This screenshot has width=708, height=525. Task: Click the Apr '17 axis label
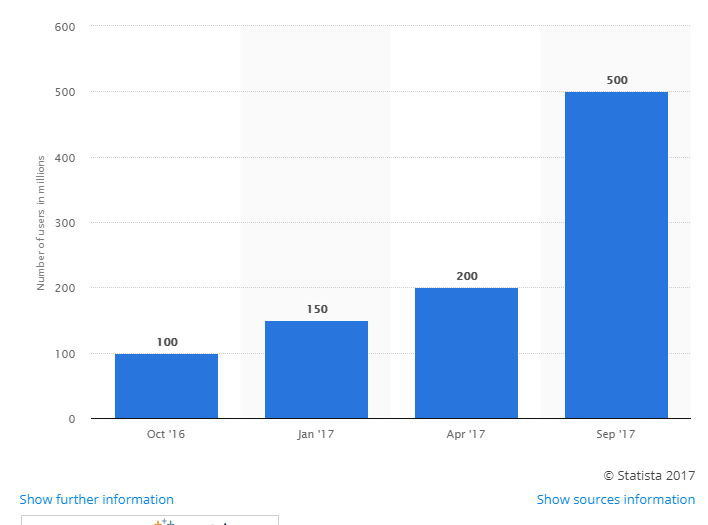coord(466,434)
